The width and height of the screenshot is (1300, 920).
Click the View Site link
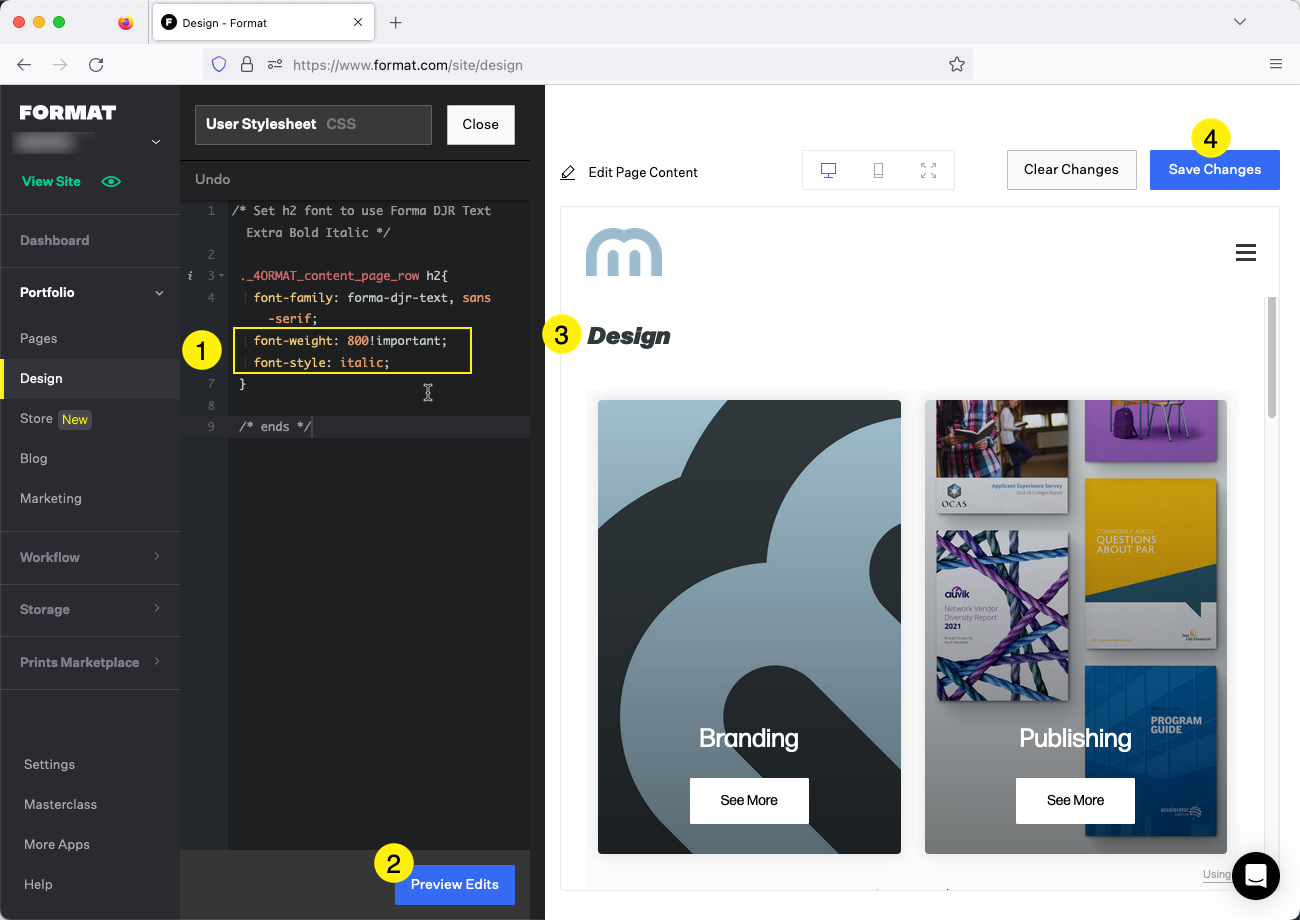[x=51, y=181]
